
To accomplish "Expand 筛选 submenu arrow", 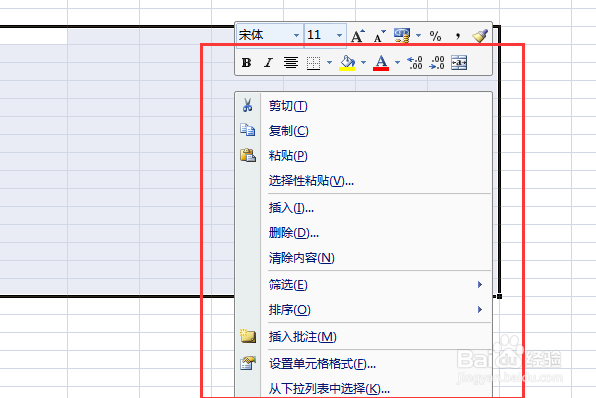I will (480, 284).
